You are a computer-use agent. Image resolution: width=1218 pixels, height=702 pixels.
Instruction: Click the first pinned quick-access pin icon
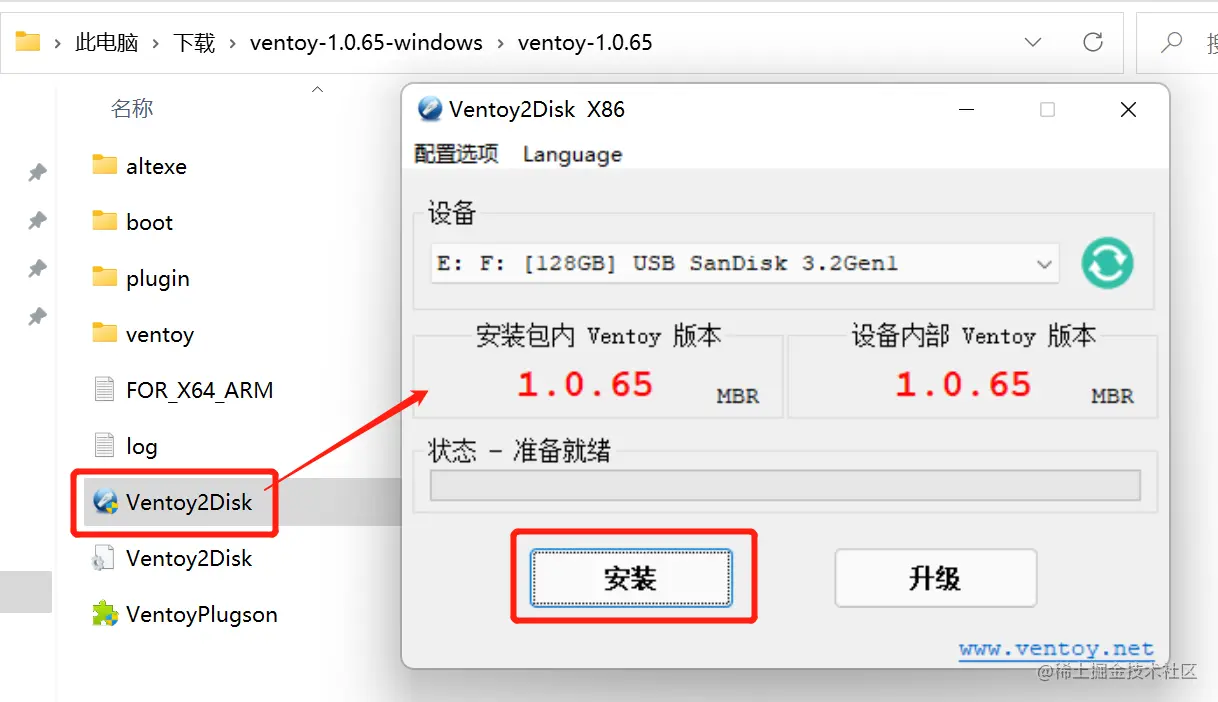pos(37,172)
